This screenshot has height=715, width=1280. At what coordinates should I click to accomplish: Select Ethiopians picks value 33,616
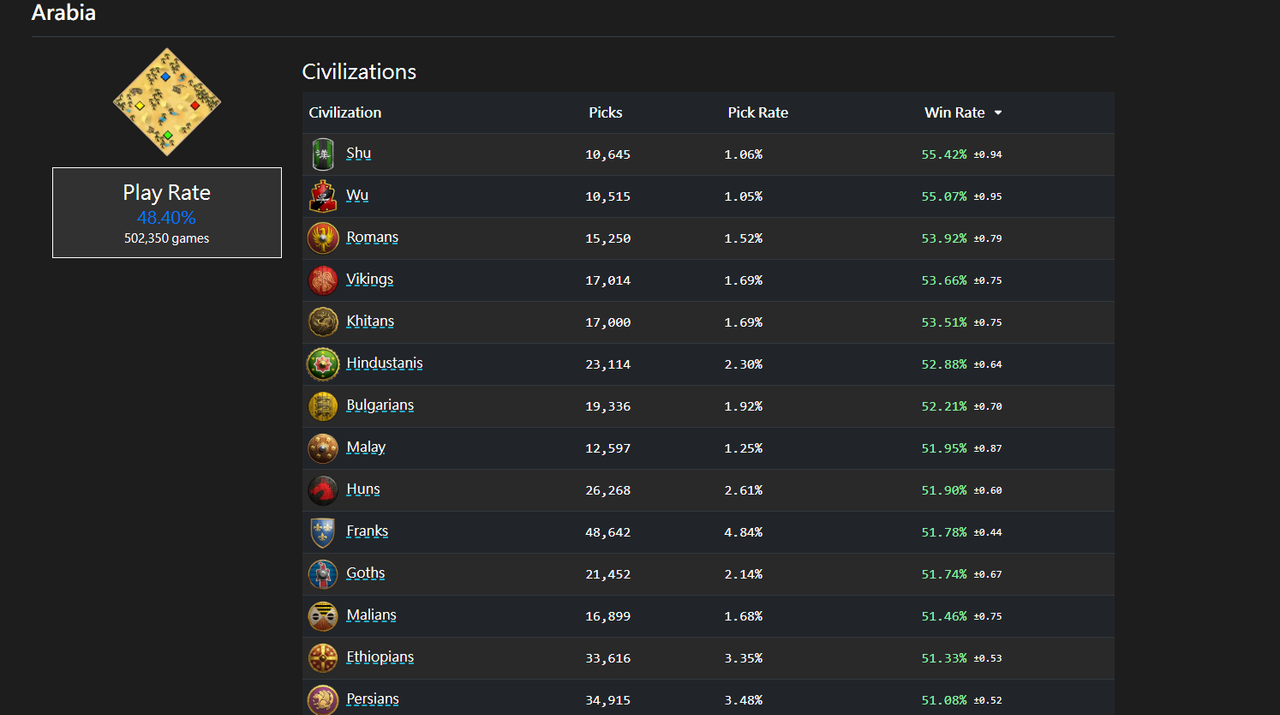click(x=608, y=659)
